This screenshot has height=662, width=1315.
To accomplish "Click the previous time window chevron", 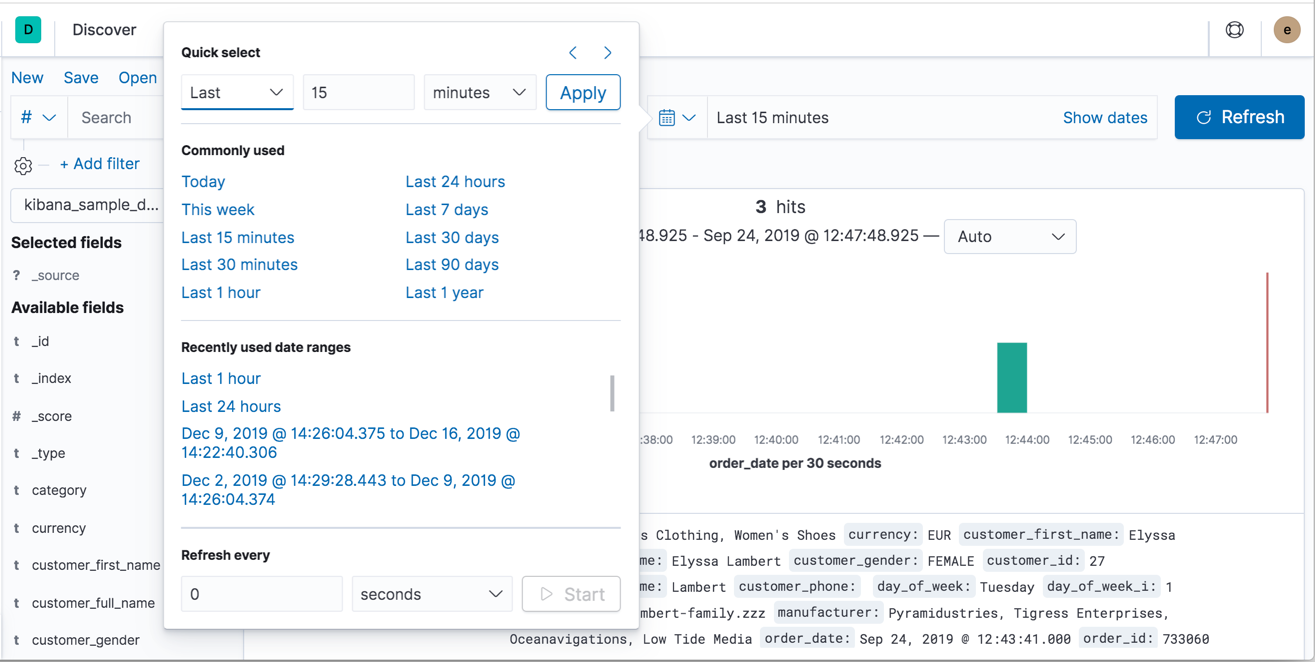I will tap(572, 52).
